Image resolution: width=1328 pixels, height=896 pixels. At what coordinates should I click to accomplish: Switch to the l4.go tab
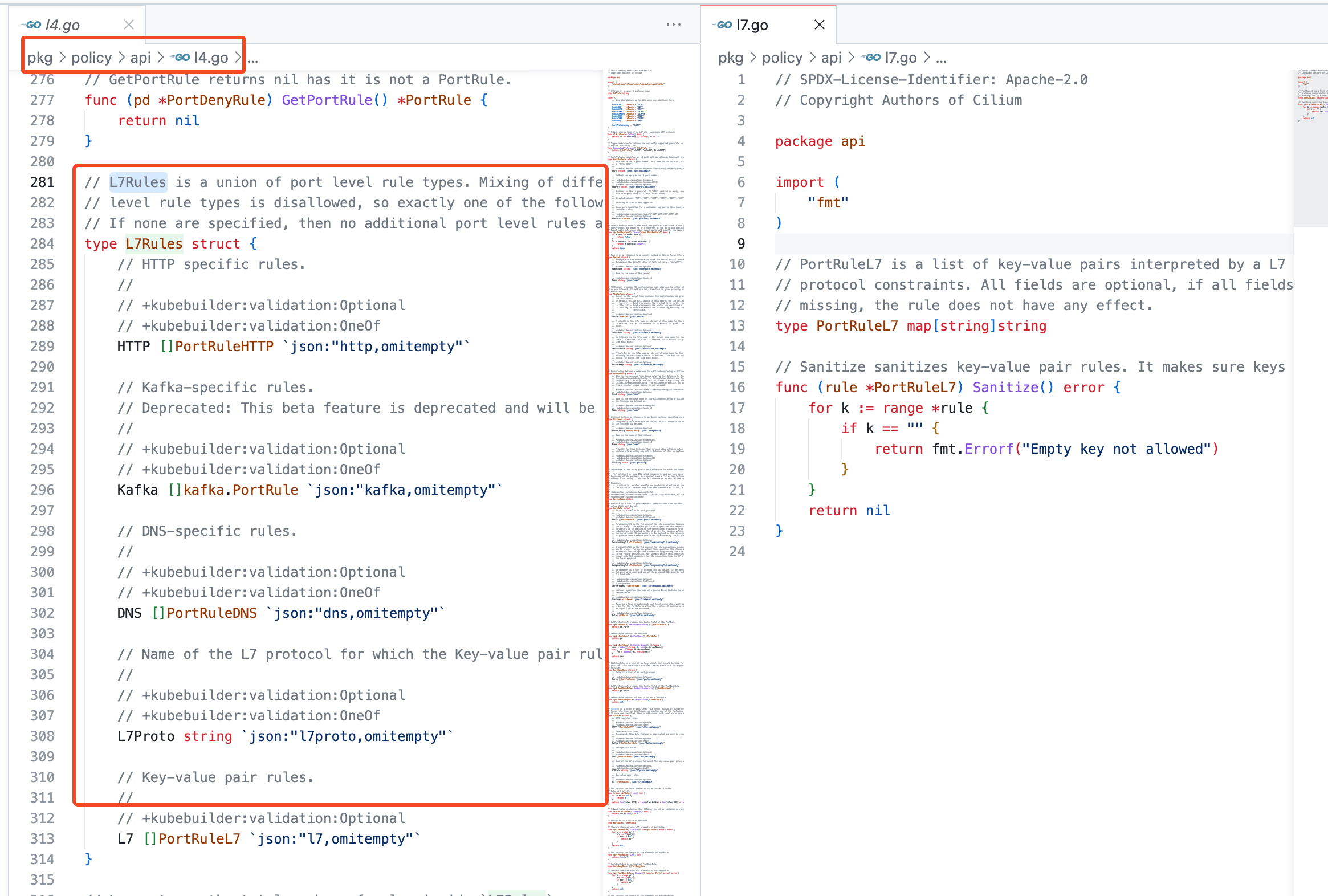[x=63, y=25]
